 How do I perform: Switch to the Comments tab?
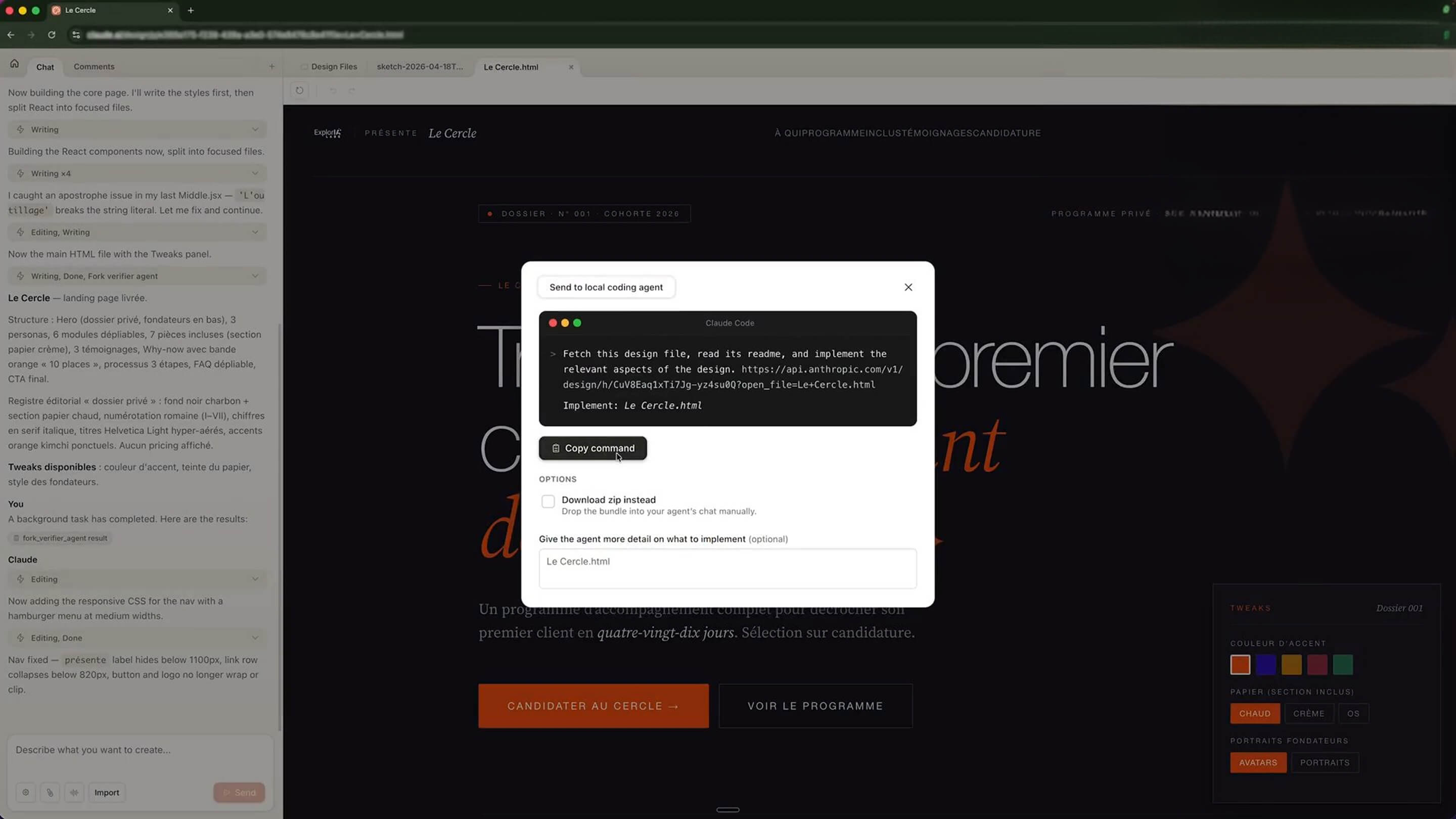[x=94, y=67]
